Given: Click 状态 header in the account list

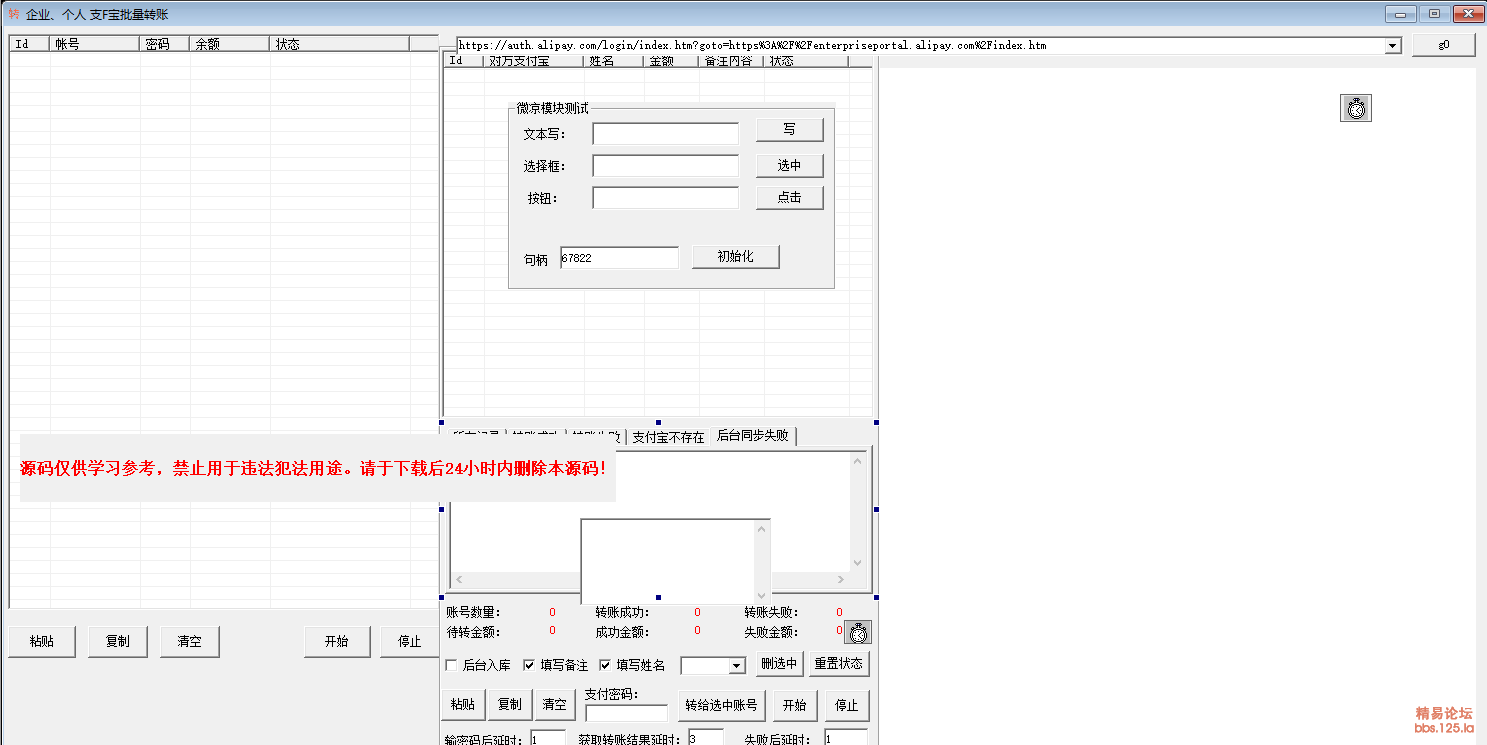Looking at the screenshot, I should [340, 44].
